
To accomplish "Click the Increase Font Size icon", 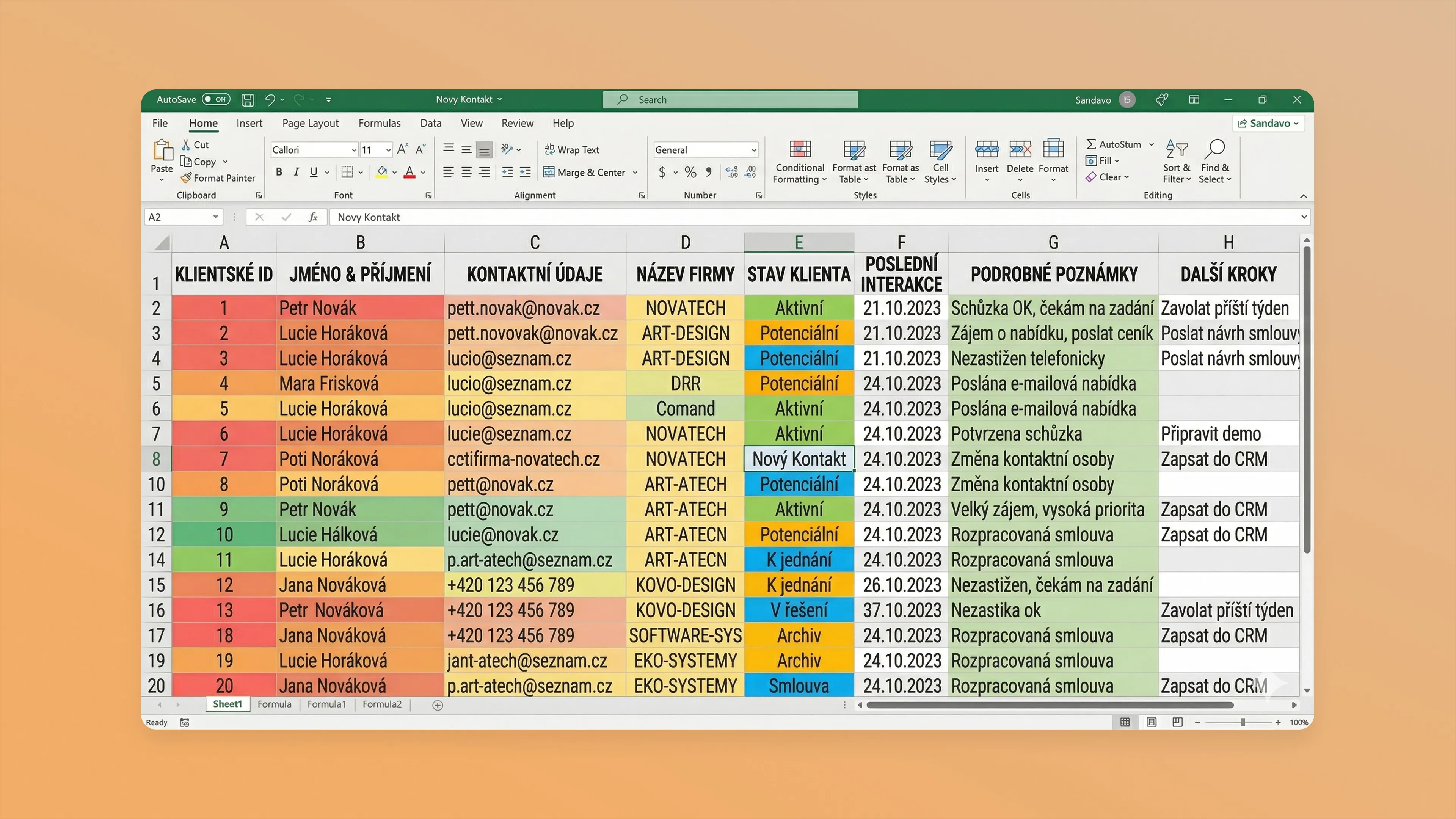I will pyautogui.click(x=402, y=149).
